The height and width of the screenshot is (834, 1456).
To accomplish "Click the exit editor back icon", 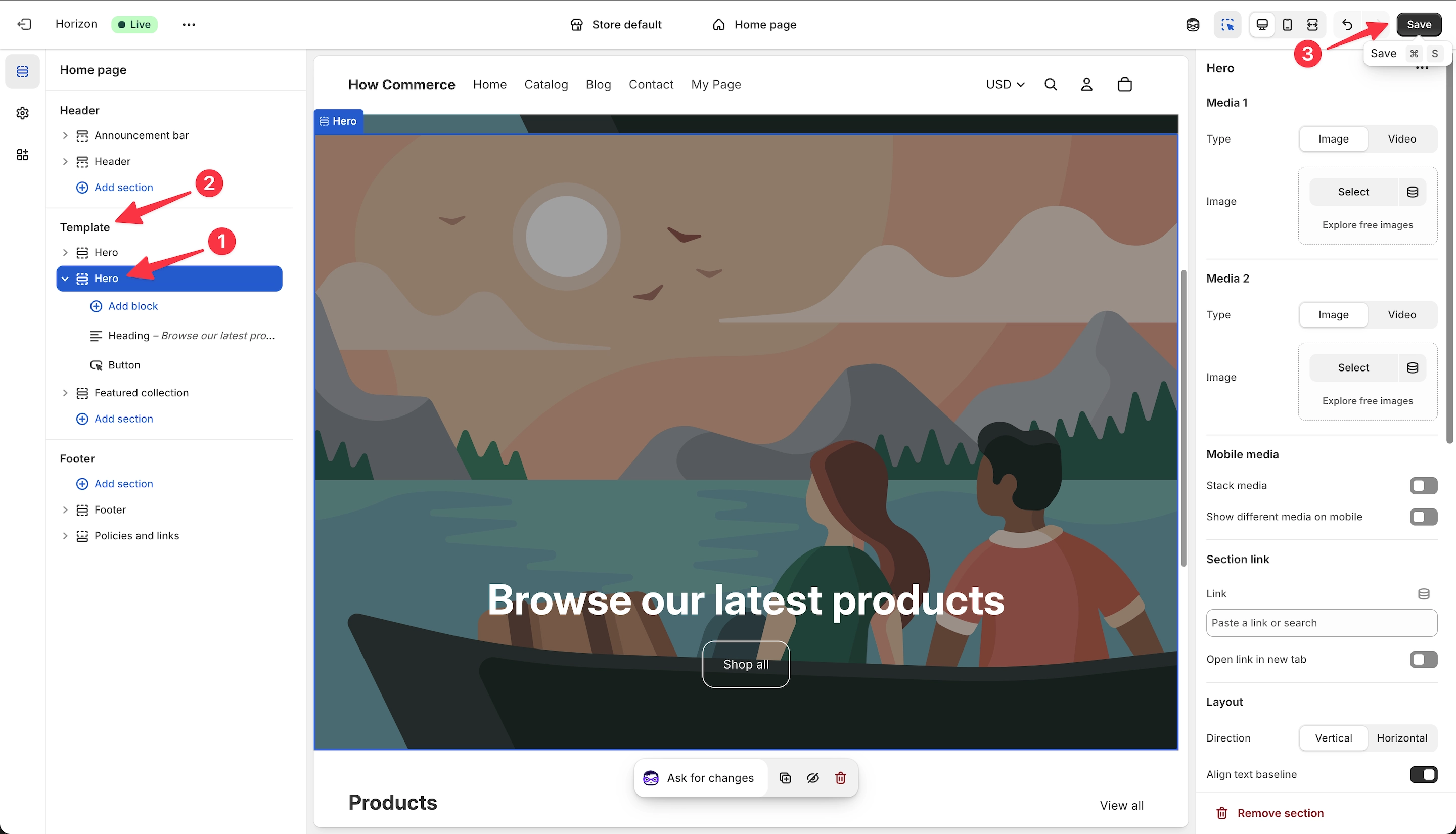I will pyautogui.click(x=24, y=24).
